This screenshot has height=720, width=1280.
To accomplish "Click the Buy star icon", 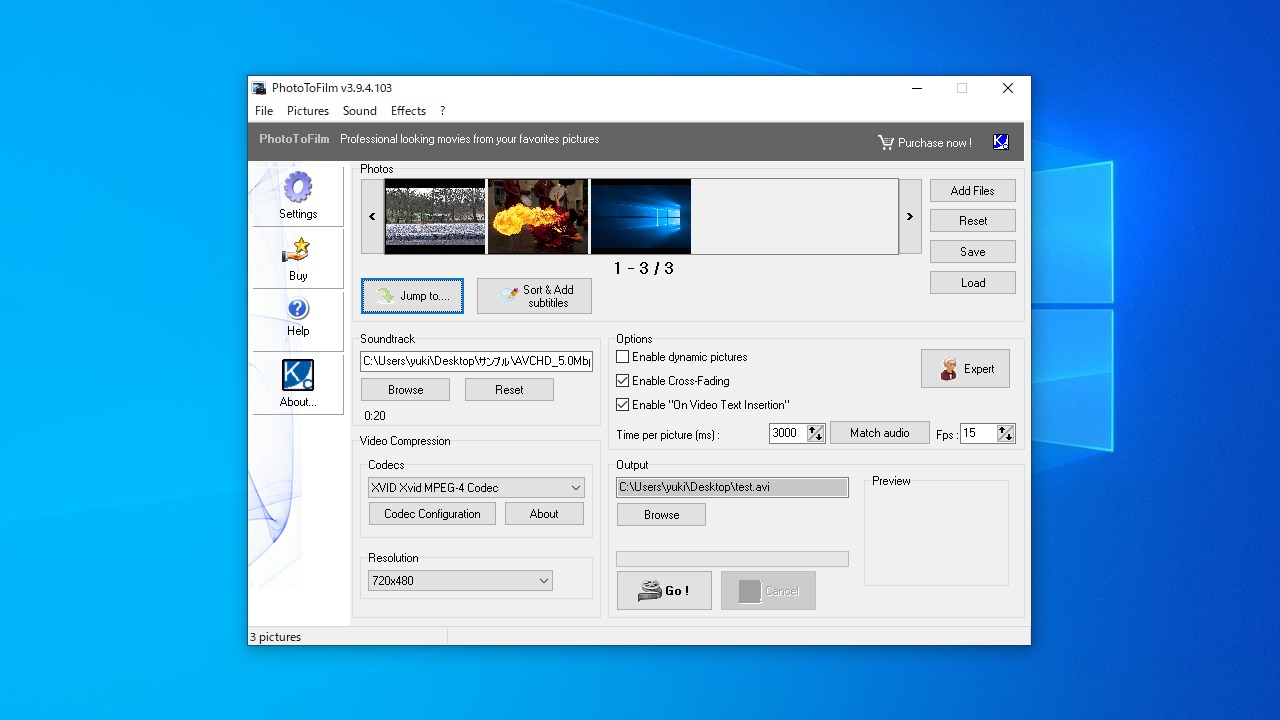I will (x=297, y=250).
